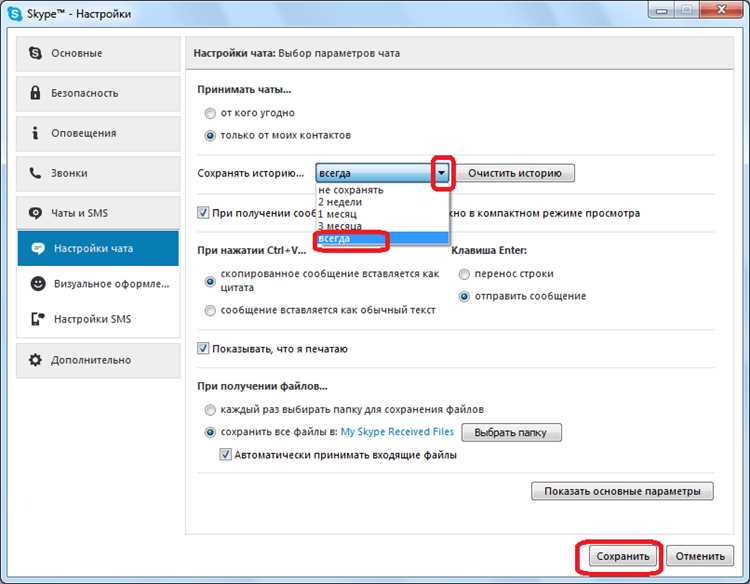The image size is (750, 584).
Task: Select the 'от кого угодно' radio button
Action: [x=210, y=113]
